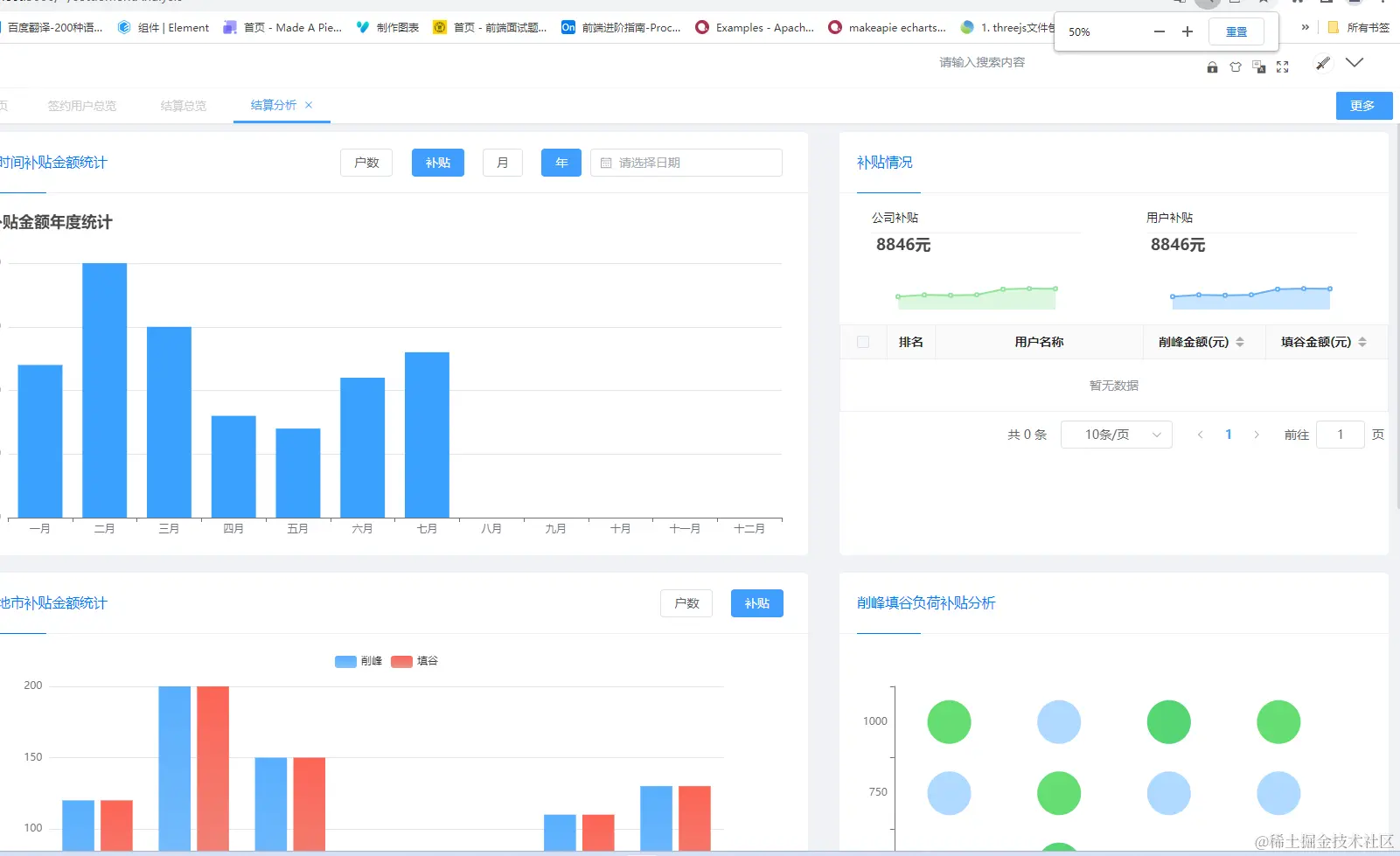
Task: Expand the user menu down arrow
Action: [1355, 62]
